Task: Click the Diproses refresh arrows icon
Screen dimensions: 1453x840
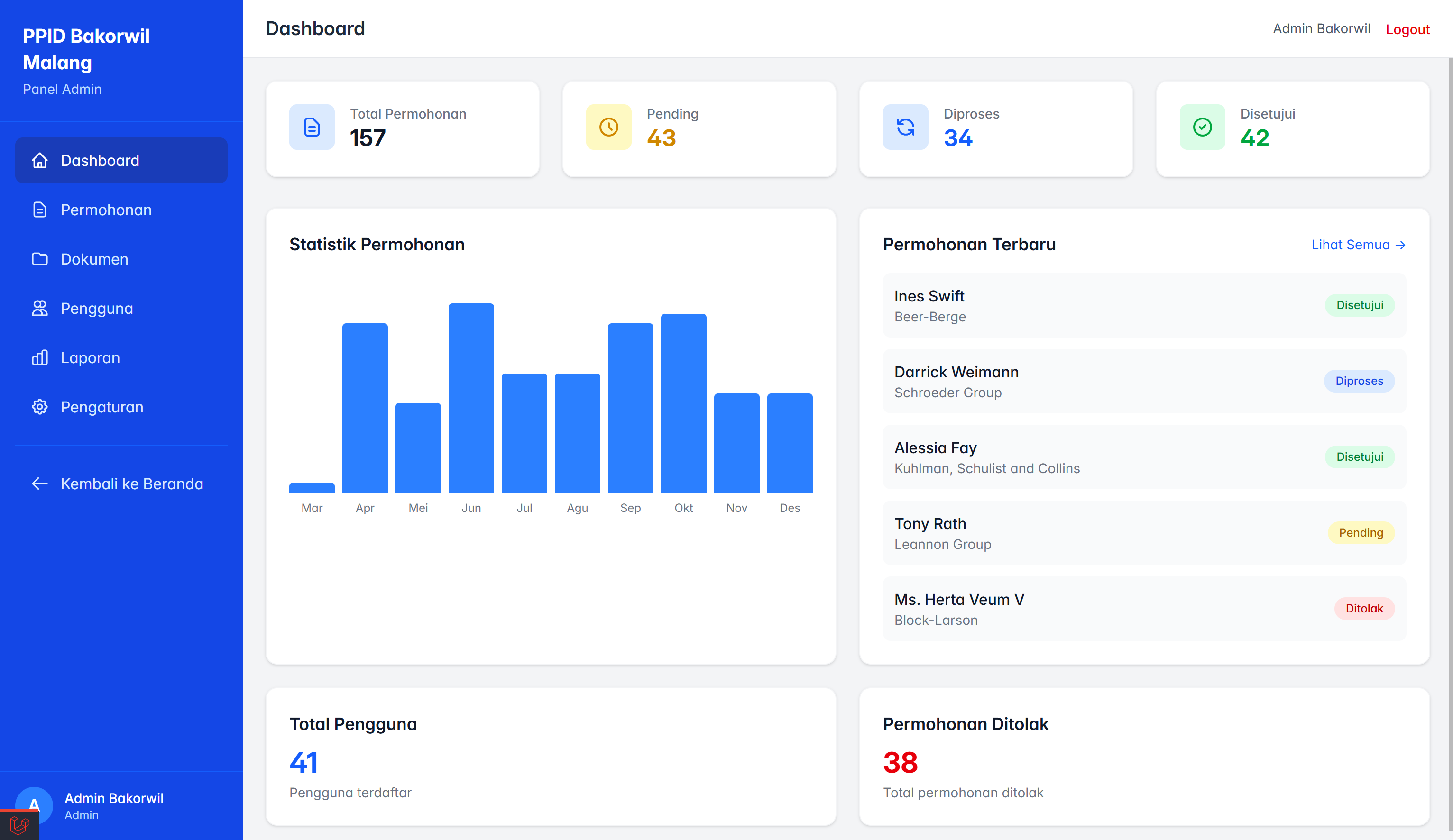Action: point(906,127)
